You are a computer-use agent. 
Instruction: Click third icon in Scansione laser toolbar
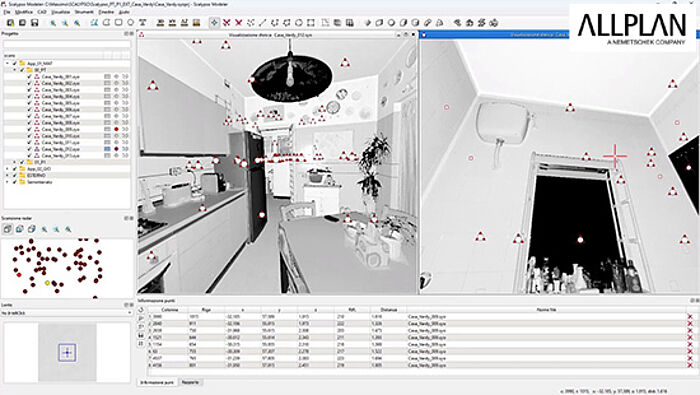[31, 229]
